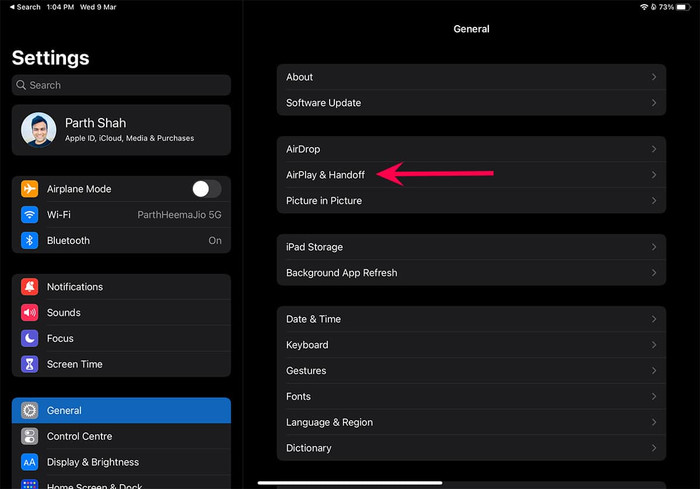The width and height of the screenshot is (700, 489).
Task: Open AirPlay & Handoff
Action: (x=471, y=175)
